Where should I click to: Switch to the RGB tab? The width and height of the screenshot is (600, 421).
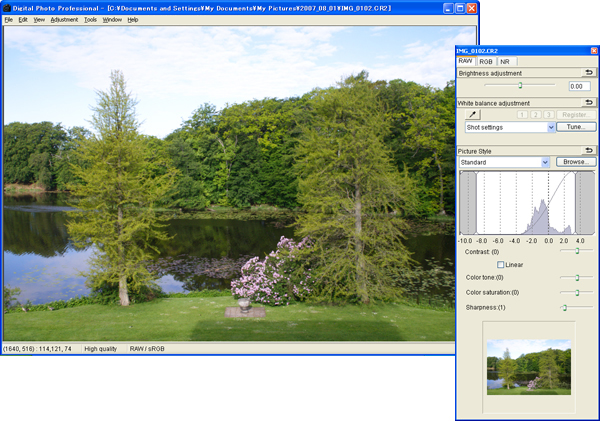[486, 61]
